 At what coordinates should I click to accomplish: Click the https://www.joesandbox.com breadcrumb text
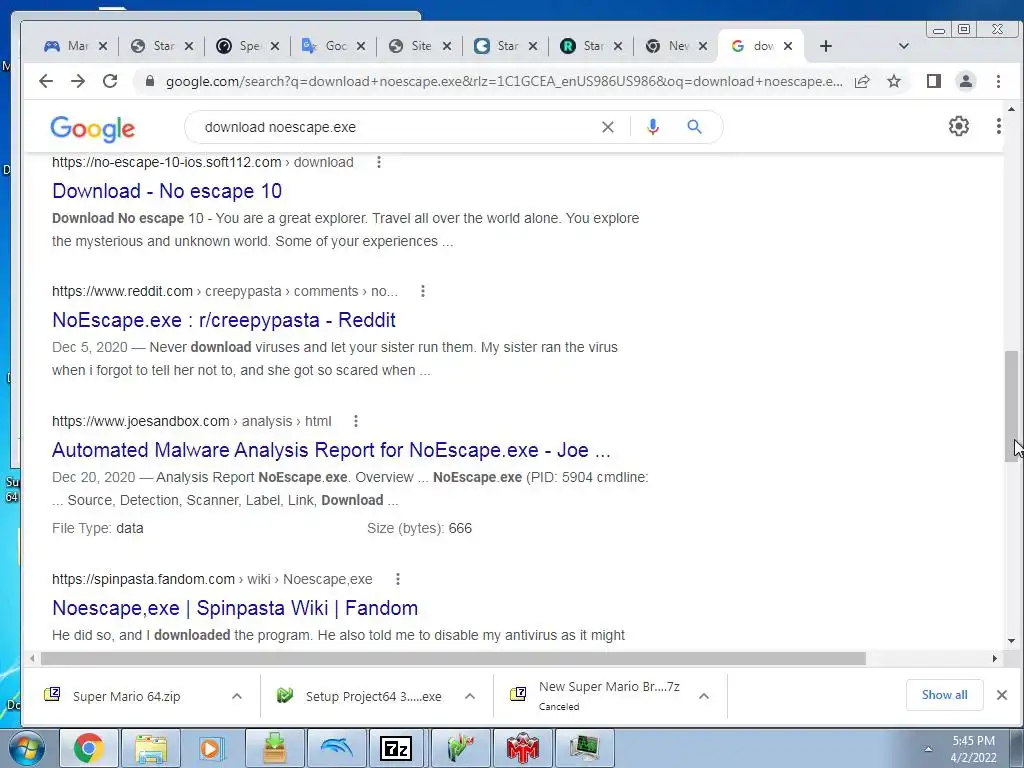[x=140, y=421]
